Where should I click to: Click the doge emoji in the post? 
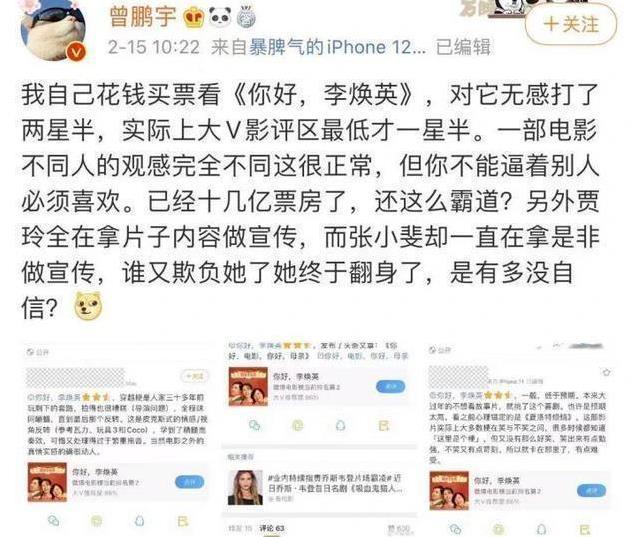[87, 306]
